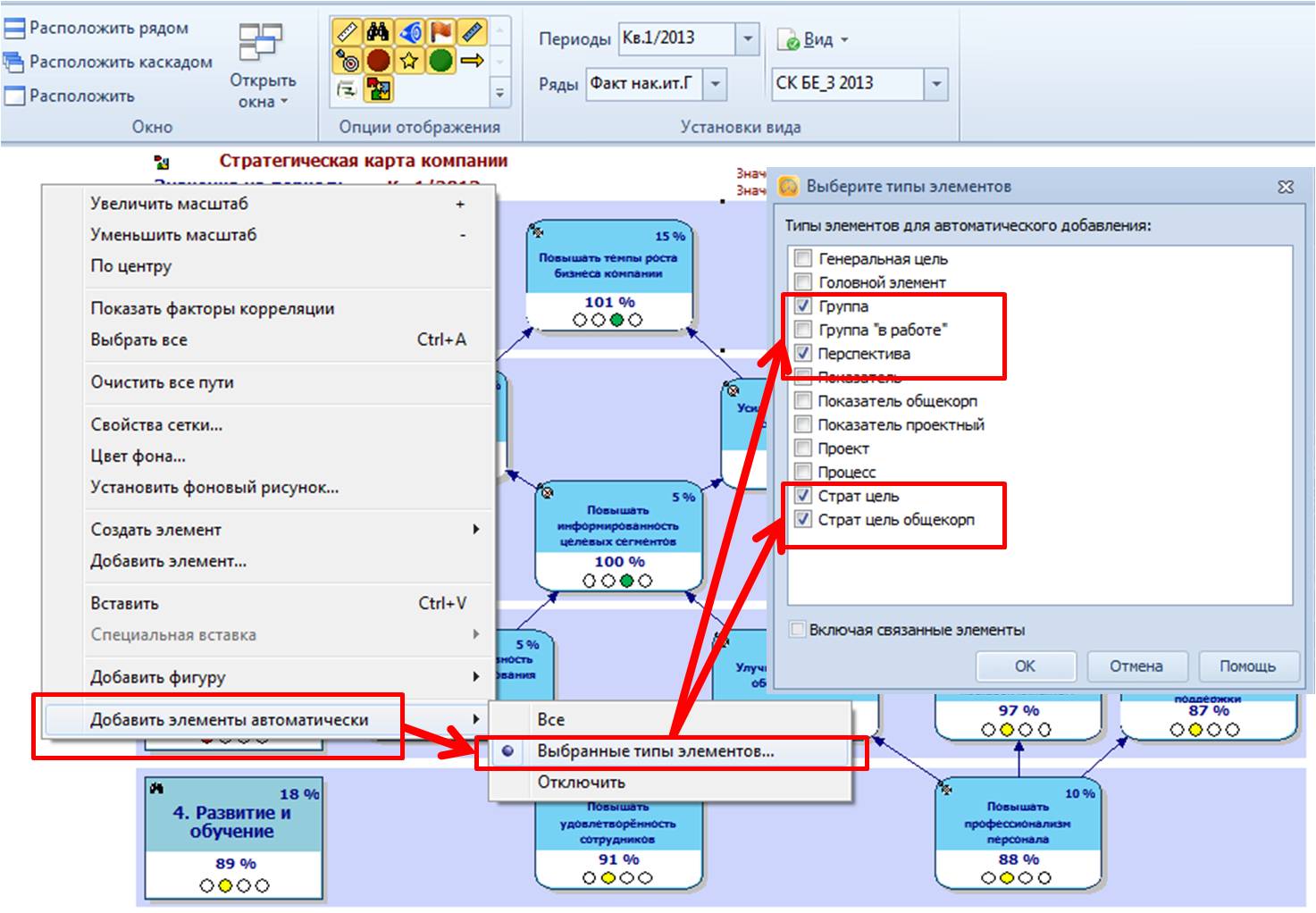Select the puzzle pieces icon
1316x913 pixels.
[x=378, y=89]
